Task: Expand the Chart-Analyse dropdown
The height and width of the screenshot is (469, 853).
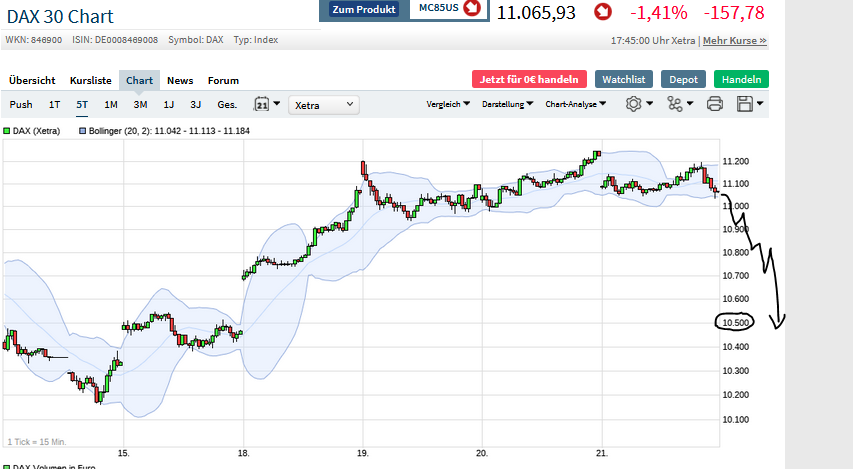Action: tap(574, 104)
